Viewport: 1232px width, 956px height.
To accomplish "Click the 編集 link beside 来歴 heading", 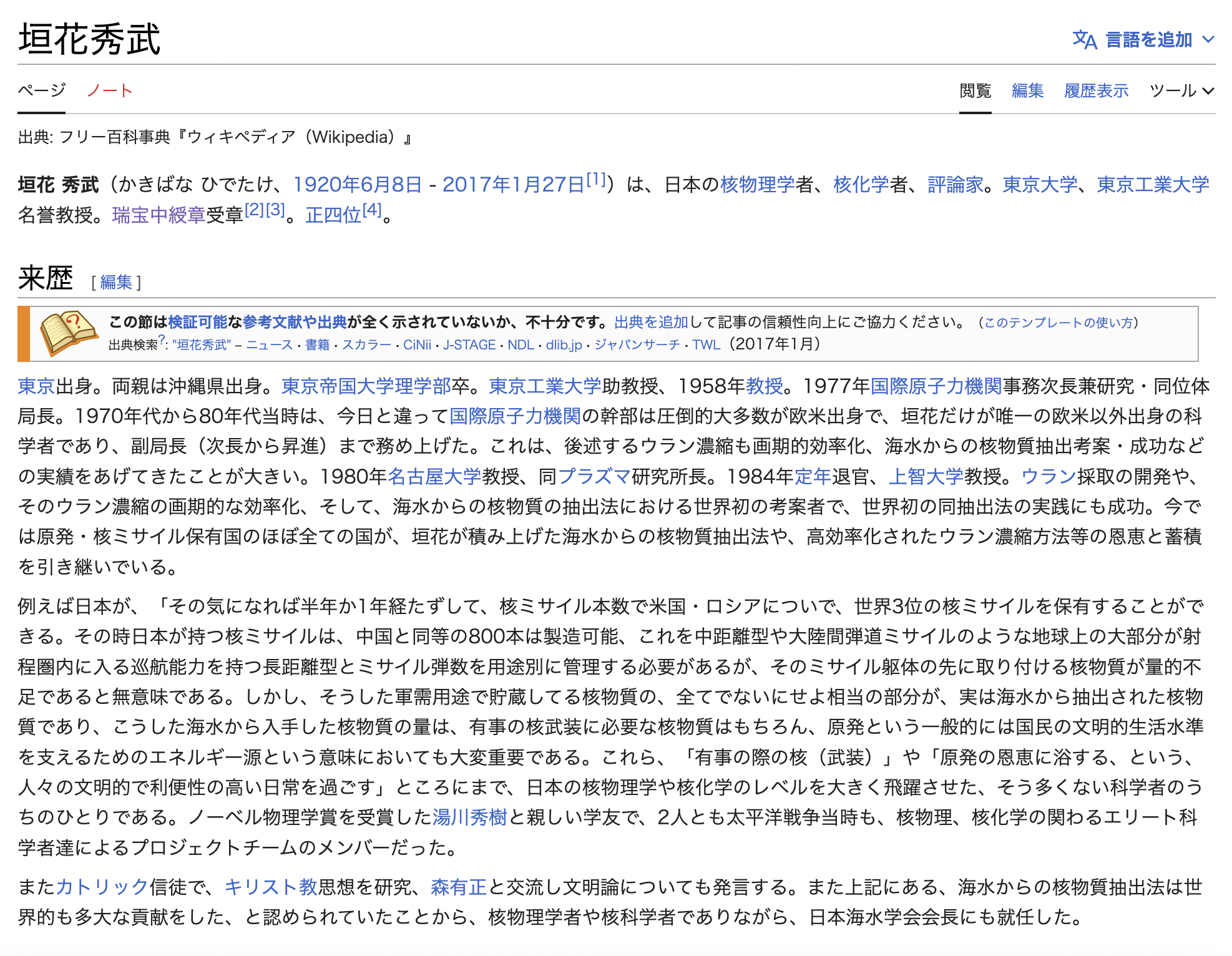I will 116,282.
